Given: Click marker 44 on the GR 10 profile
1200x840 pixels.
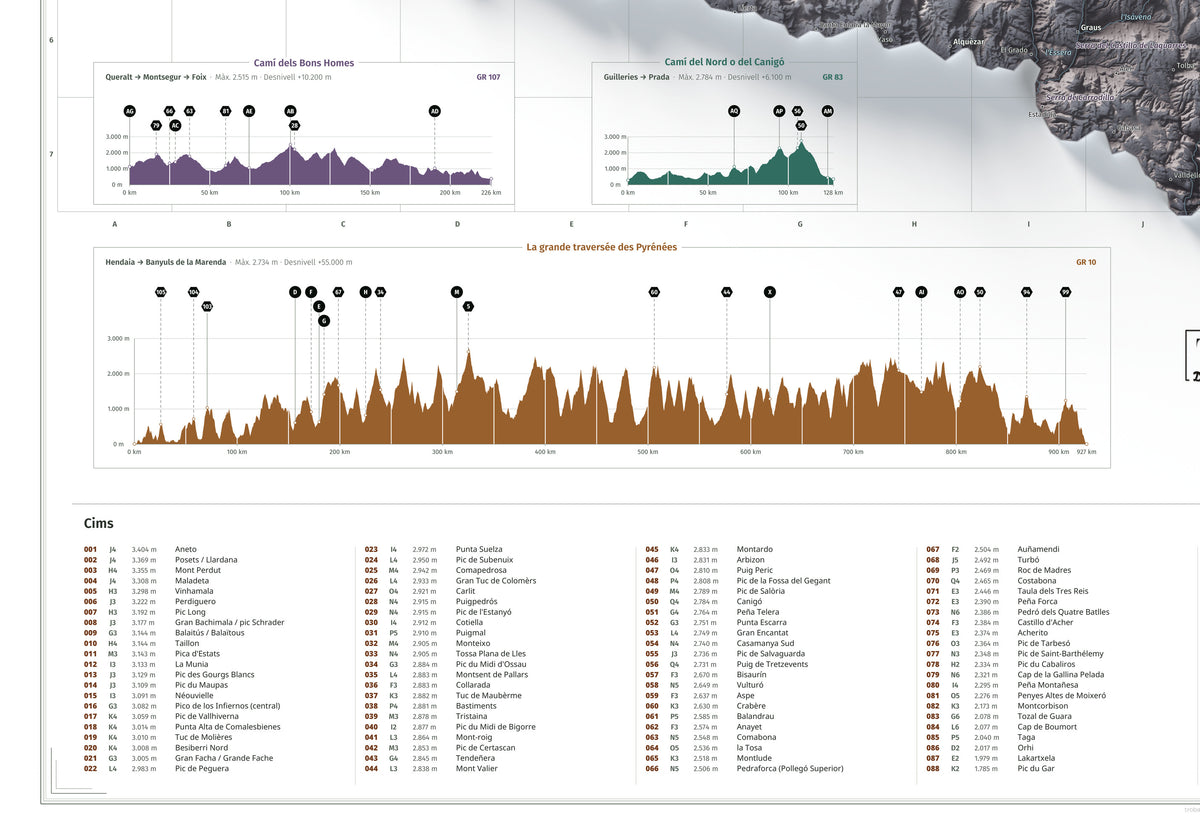Looking at the screenshot, I should pyautogui.click(x=727, y=292).
